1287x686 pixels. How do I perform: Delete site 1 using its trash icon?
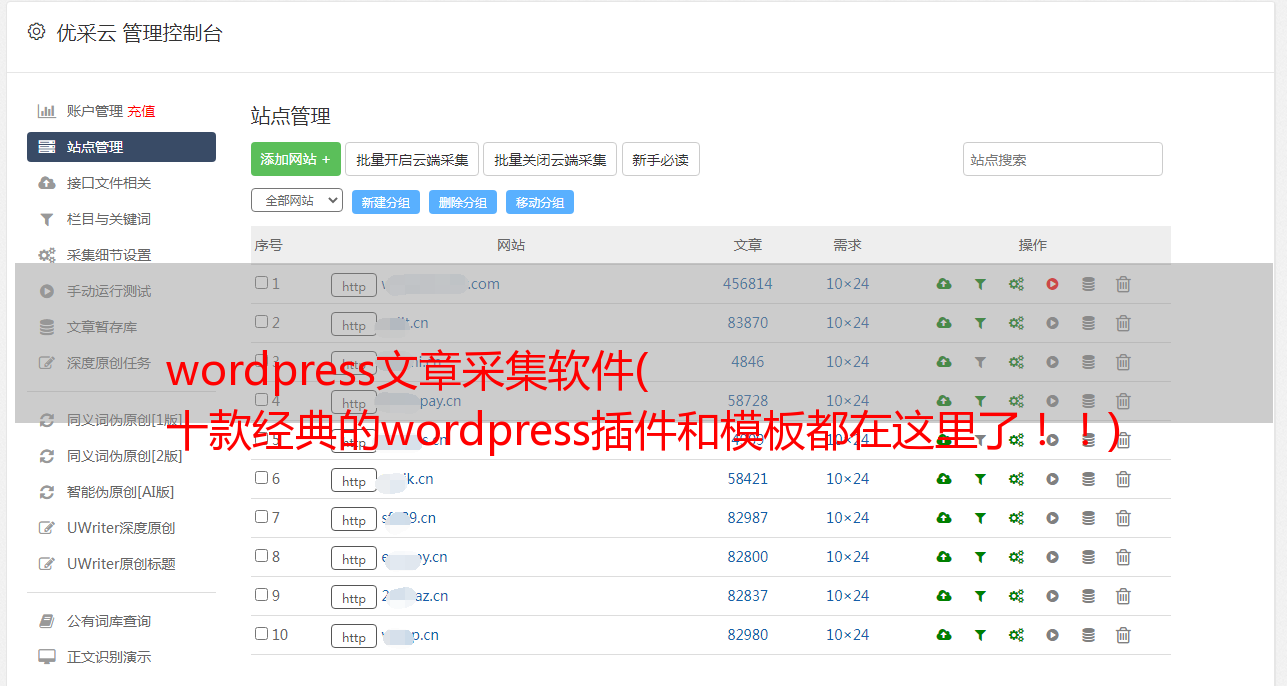(x=1123, y=284)
